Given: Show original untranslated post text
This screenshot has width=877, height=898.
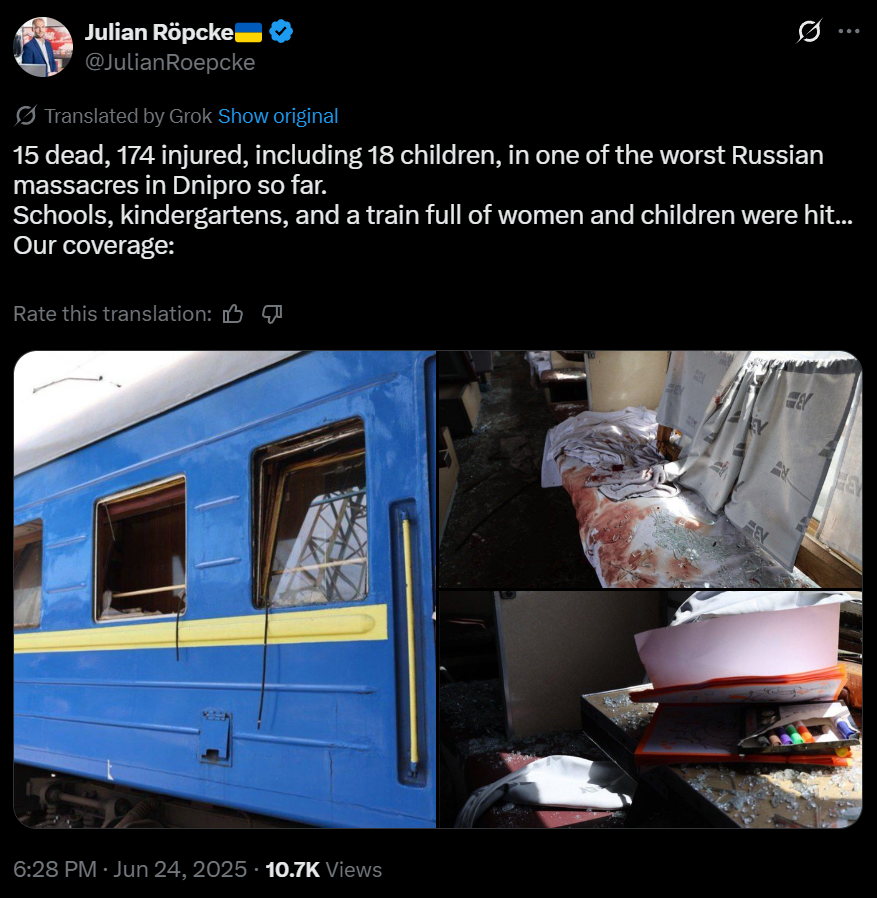Looking at the screenshot, I should click(278, 116).
